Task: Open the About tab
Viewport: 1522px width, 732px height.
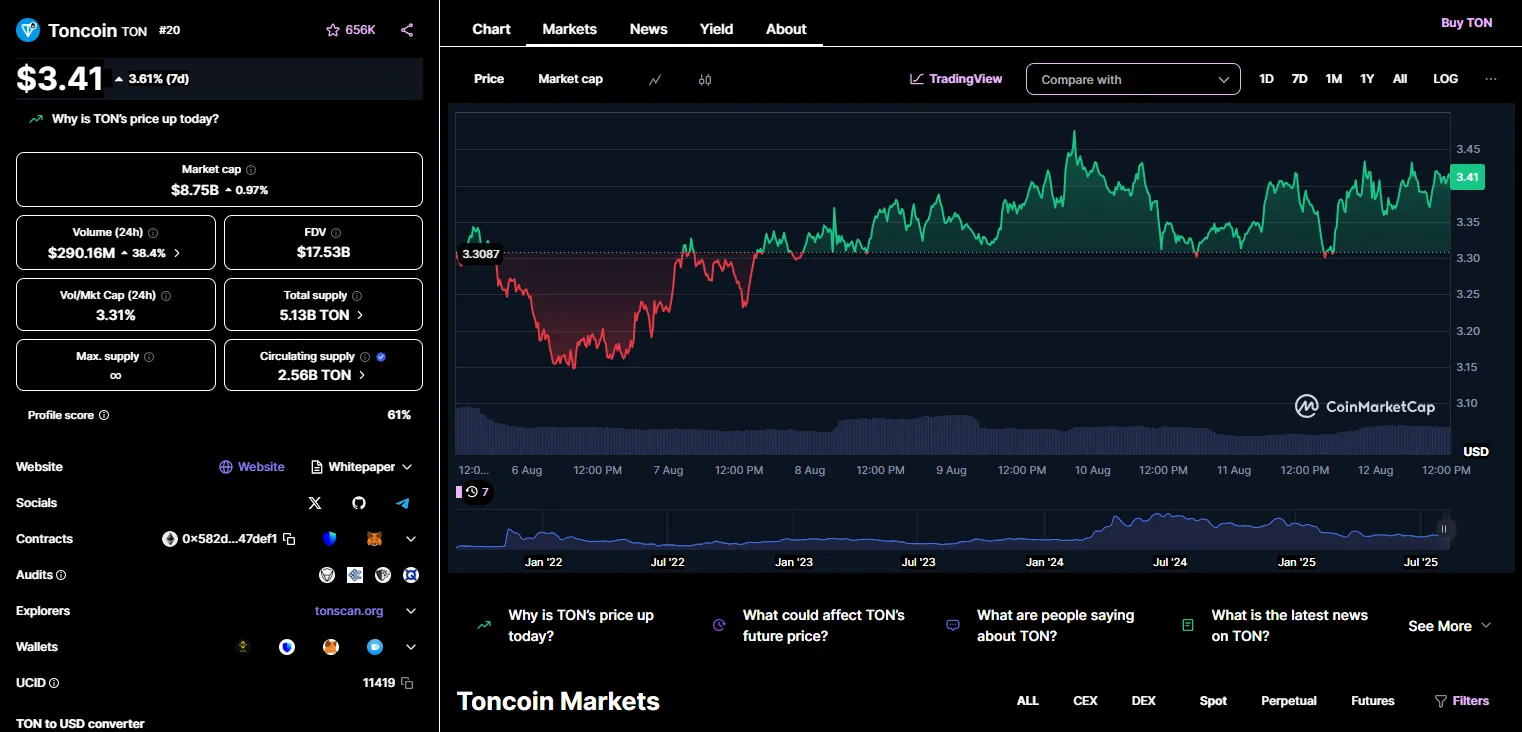Action: [x=786, y=29]
